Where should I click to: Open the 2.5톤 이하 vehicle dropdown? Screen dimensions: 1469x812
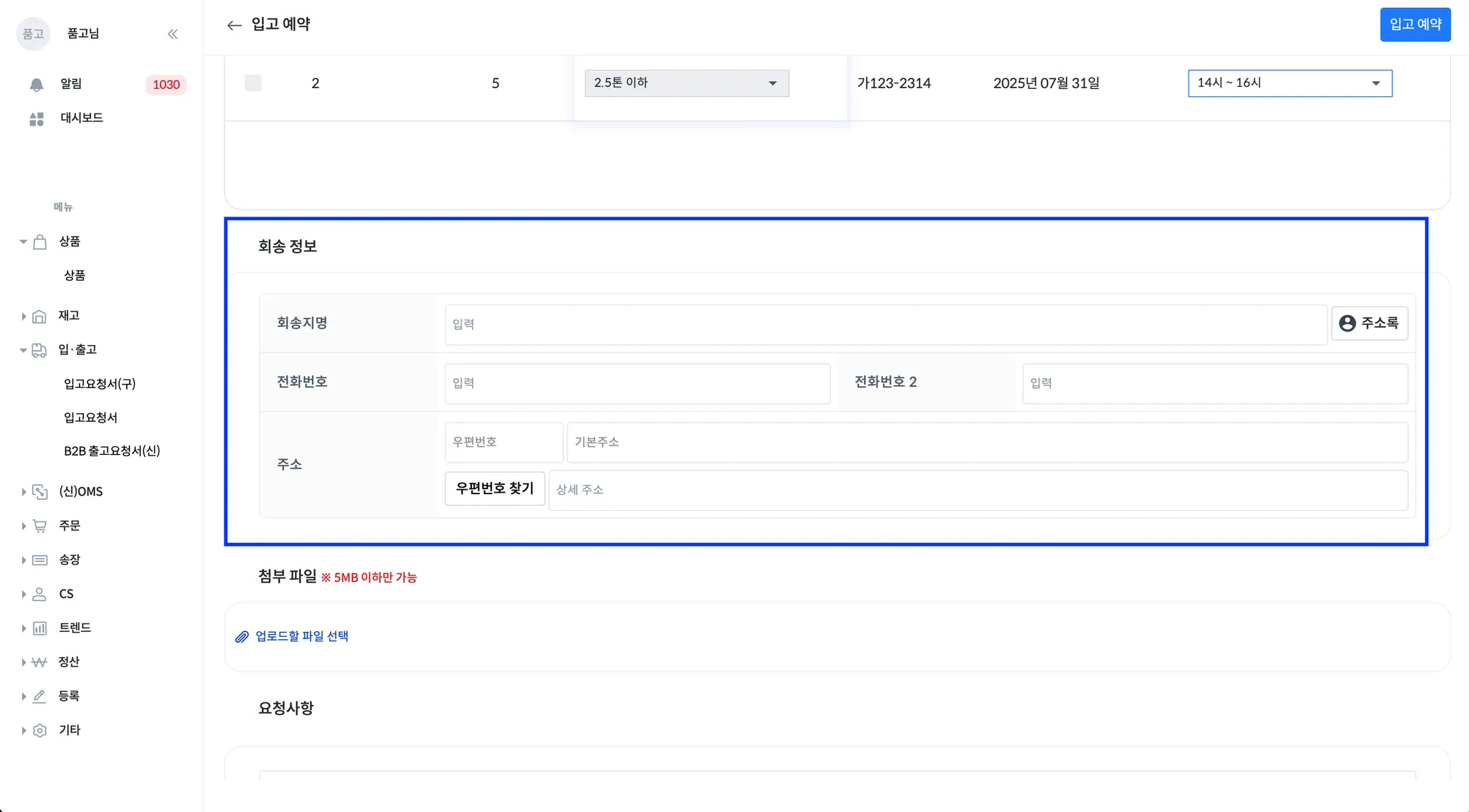point(686,83)
